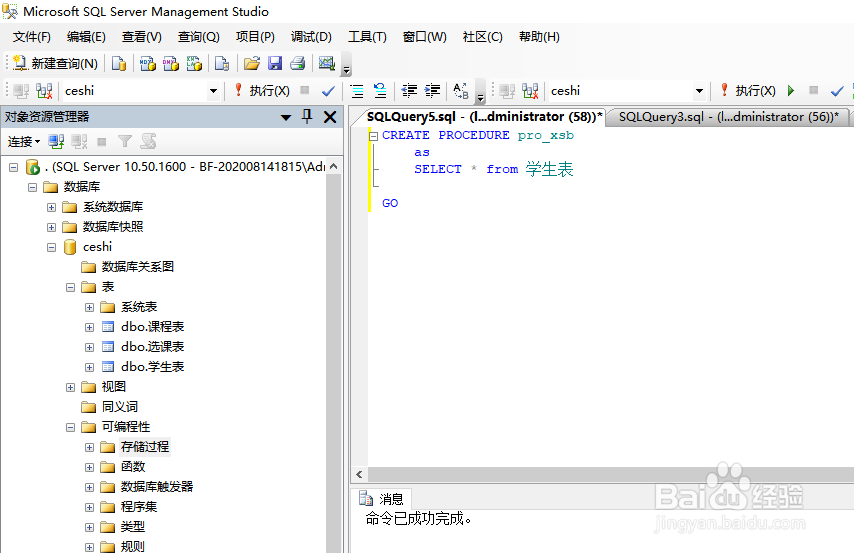Click the comment out selected lines icon
This screenshot has width=854, height=553.
(x=357, y=91)
